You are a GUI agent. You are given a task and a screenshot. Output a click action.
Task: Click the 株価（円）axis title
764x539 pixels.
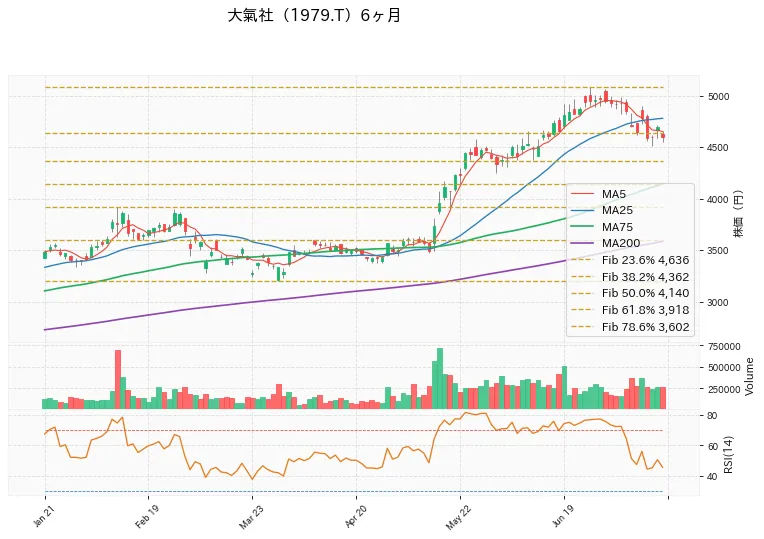pyautogui.click(x=739, y=213)
